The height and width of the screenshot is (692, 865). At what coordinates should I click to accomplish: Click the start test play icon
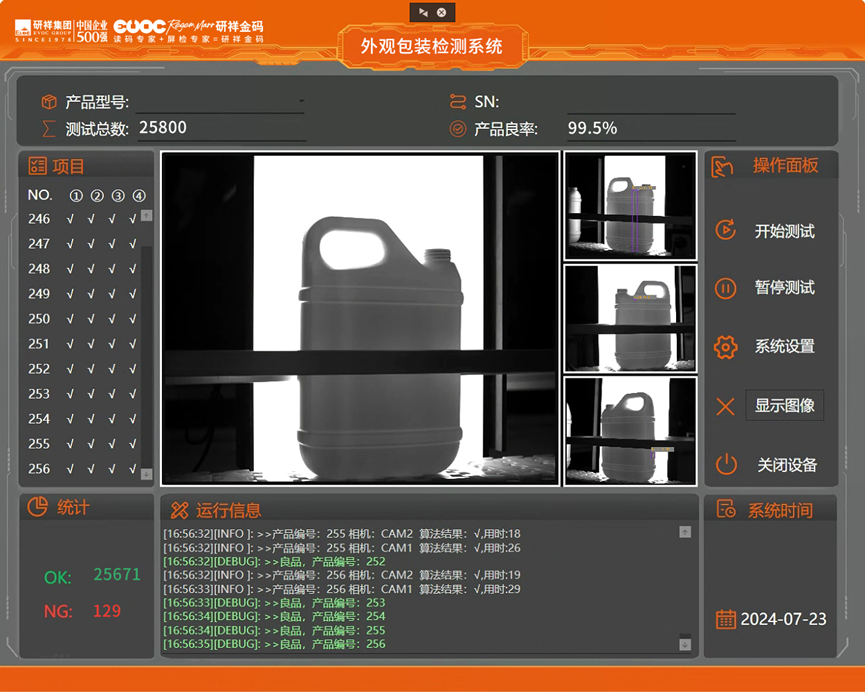[x=726, y=230]
